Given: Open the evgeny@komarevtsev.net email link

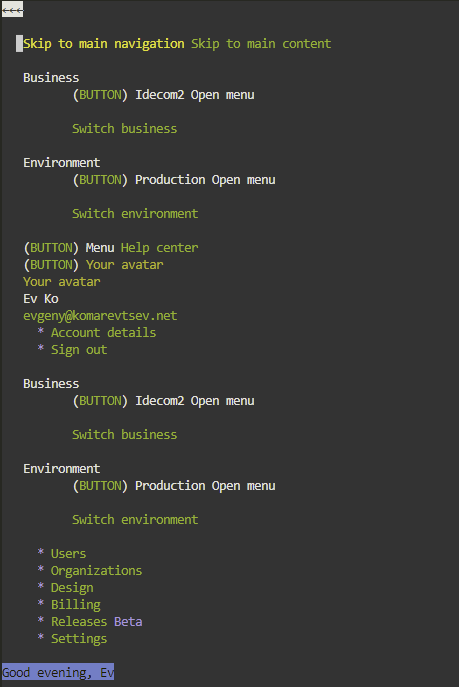Looking at the screenshot, I should [100, 316].
